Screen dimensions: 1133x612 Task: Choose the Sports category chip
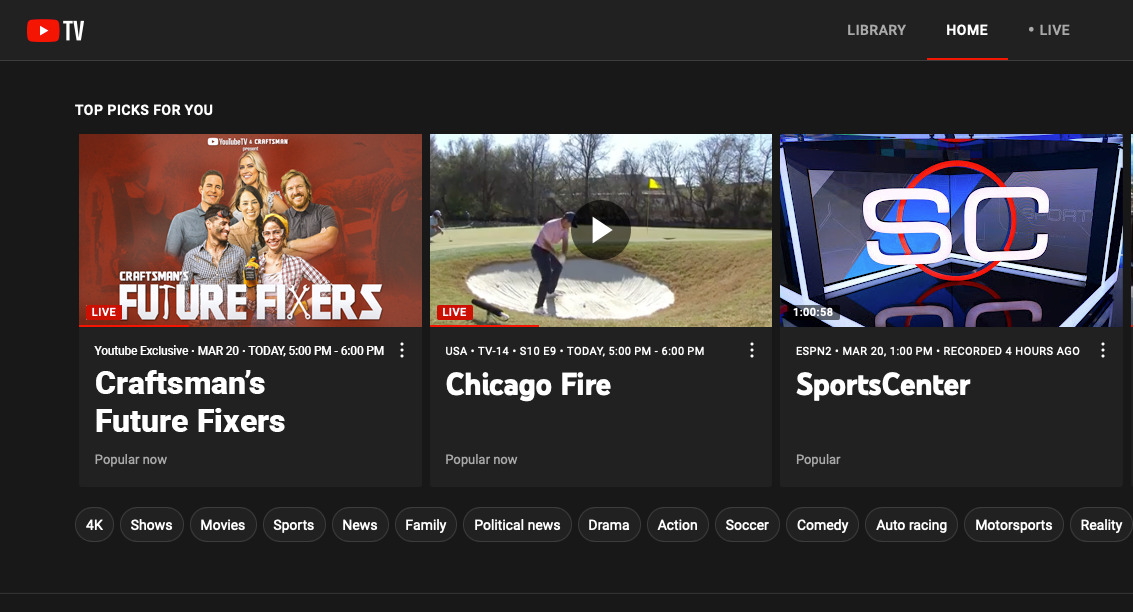pos(294,525)
